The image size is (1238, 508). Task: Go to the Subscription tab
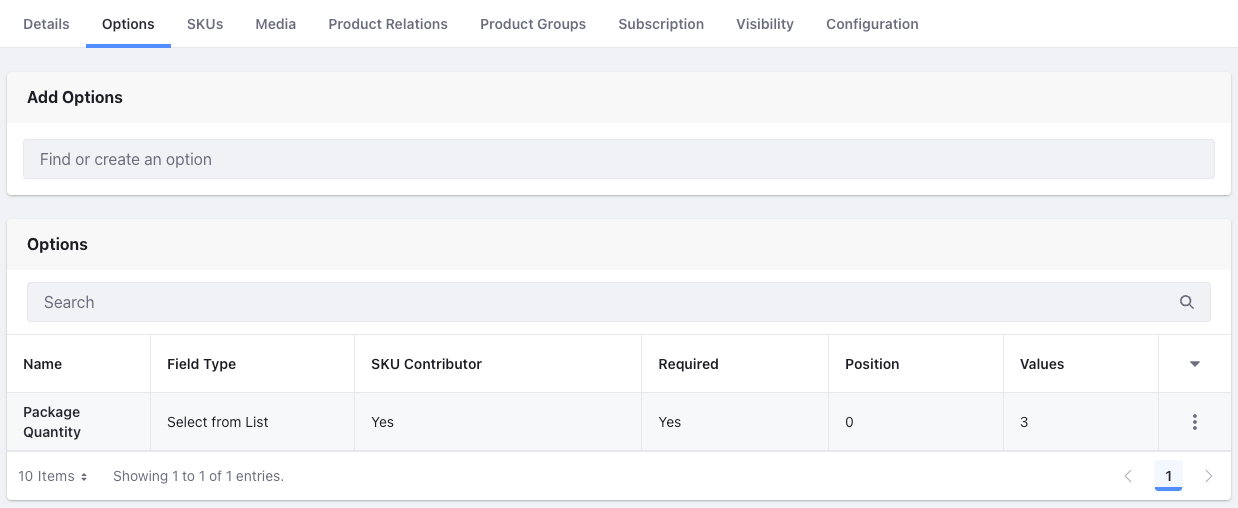pyautogui.click(x=661, y=24)
